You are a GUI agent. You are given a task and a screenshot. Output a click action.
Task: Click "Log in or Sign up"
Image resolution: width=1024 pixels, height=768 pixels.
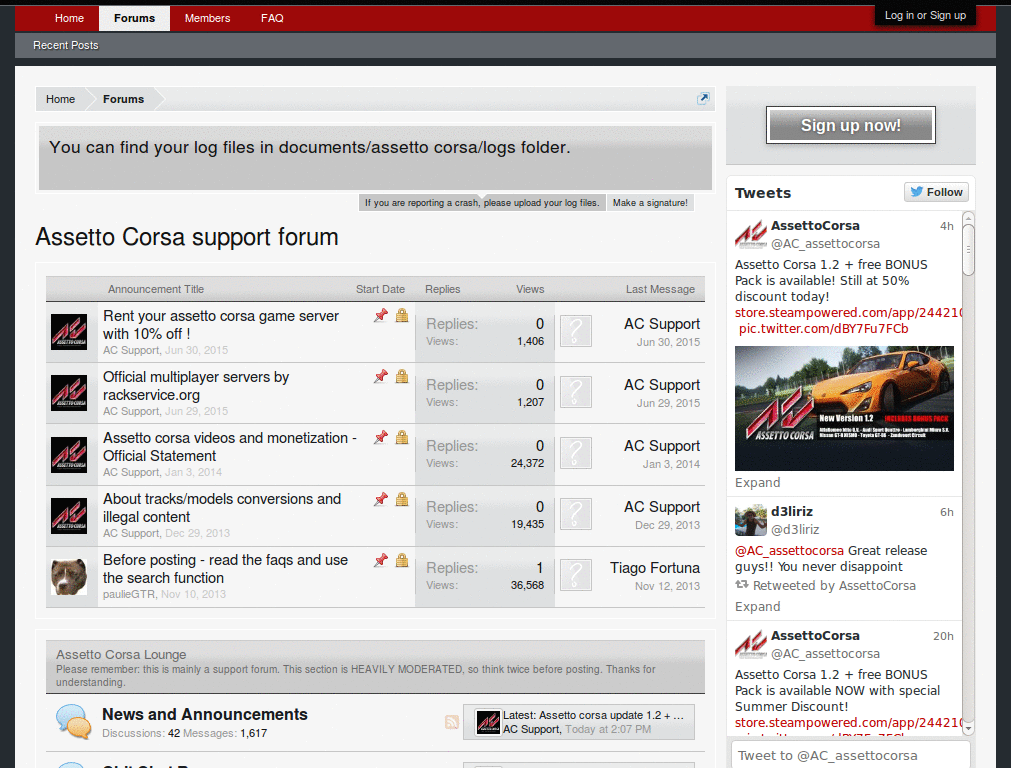tap(924, 14)
